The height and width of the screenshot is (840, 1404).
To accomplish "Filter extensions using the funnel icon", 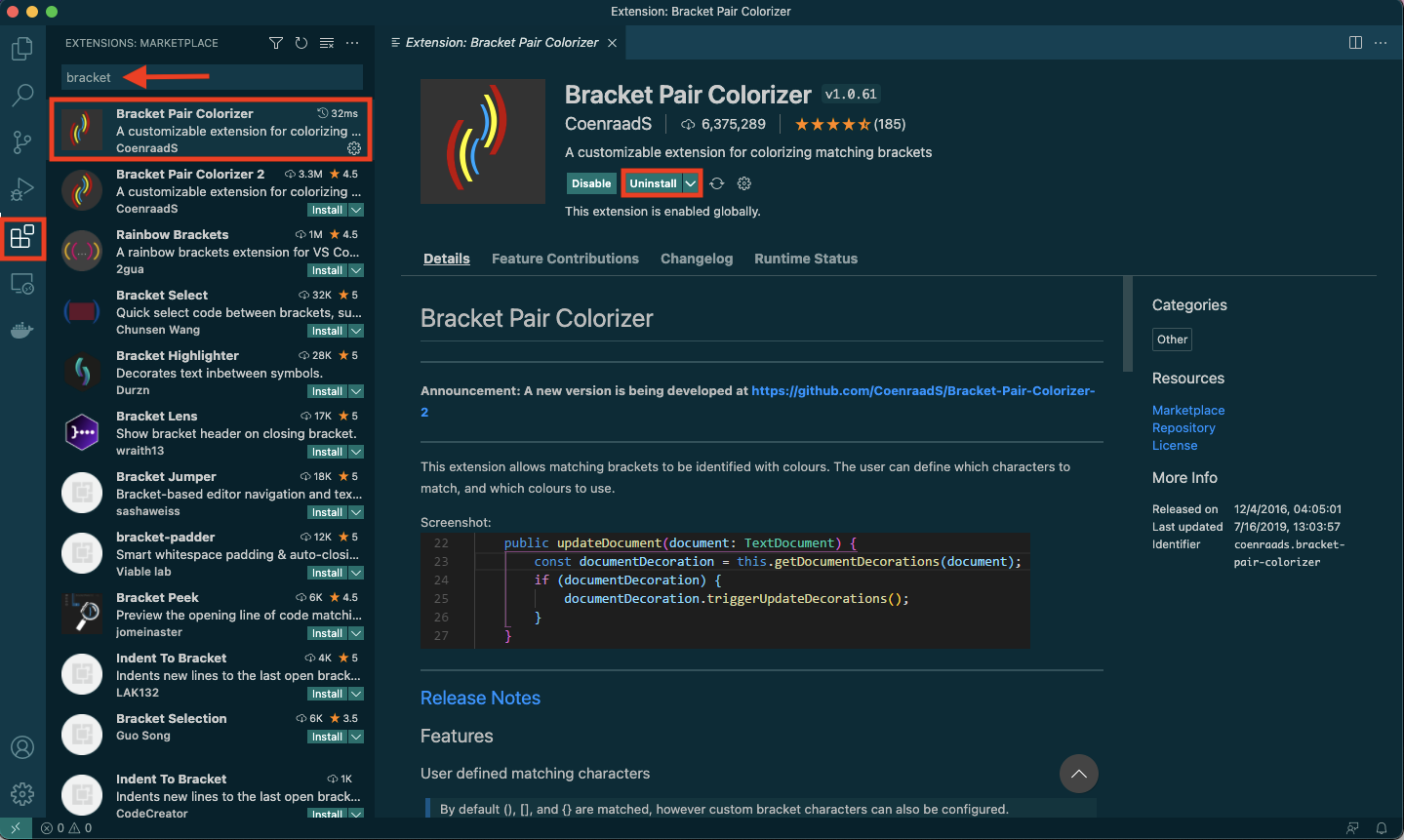I will (276, 43).
